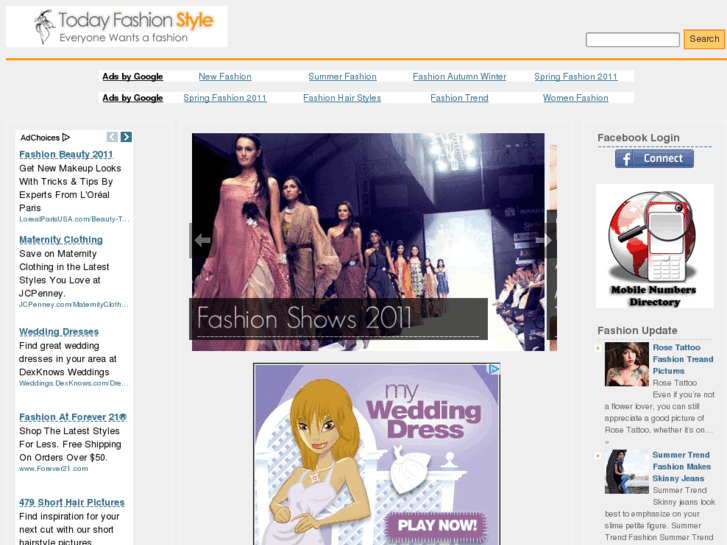Open the Women Fashion link

click(575, 98)
